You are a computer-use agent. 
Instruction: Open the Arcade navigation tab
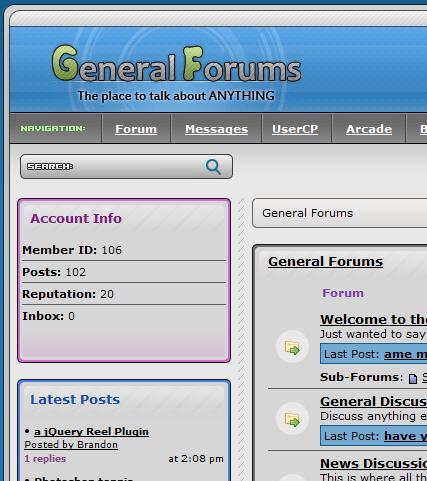pos(369,129)
